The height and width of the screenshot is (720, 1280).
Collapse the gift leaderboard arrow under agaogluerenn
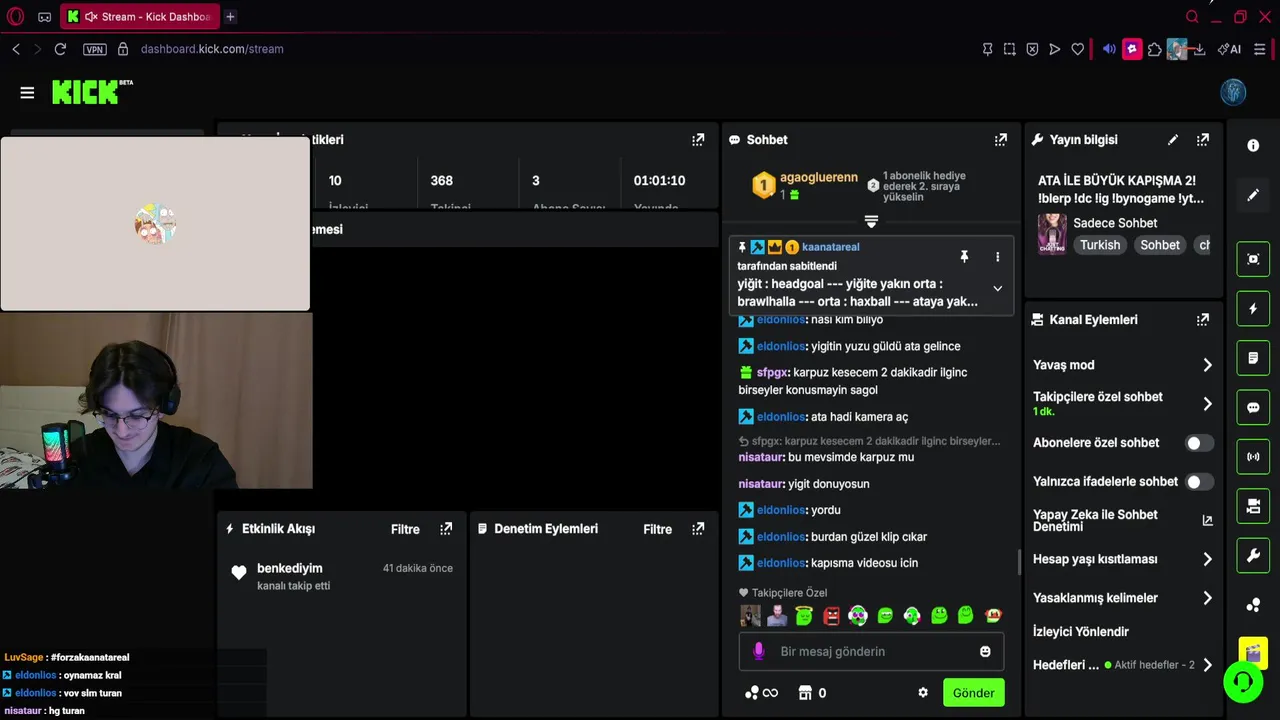coord(871,221)
